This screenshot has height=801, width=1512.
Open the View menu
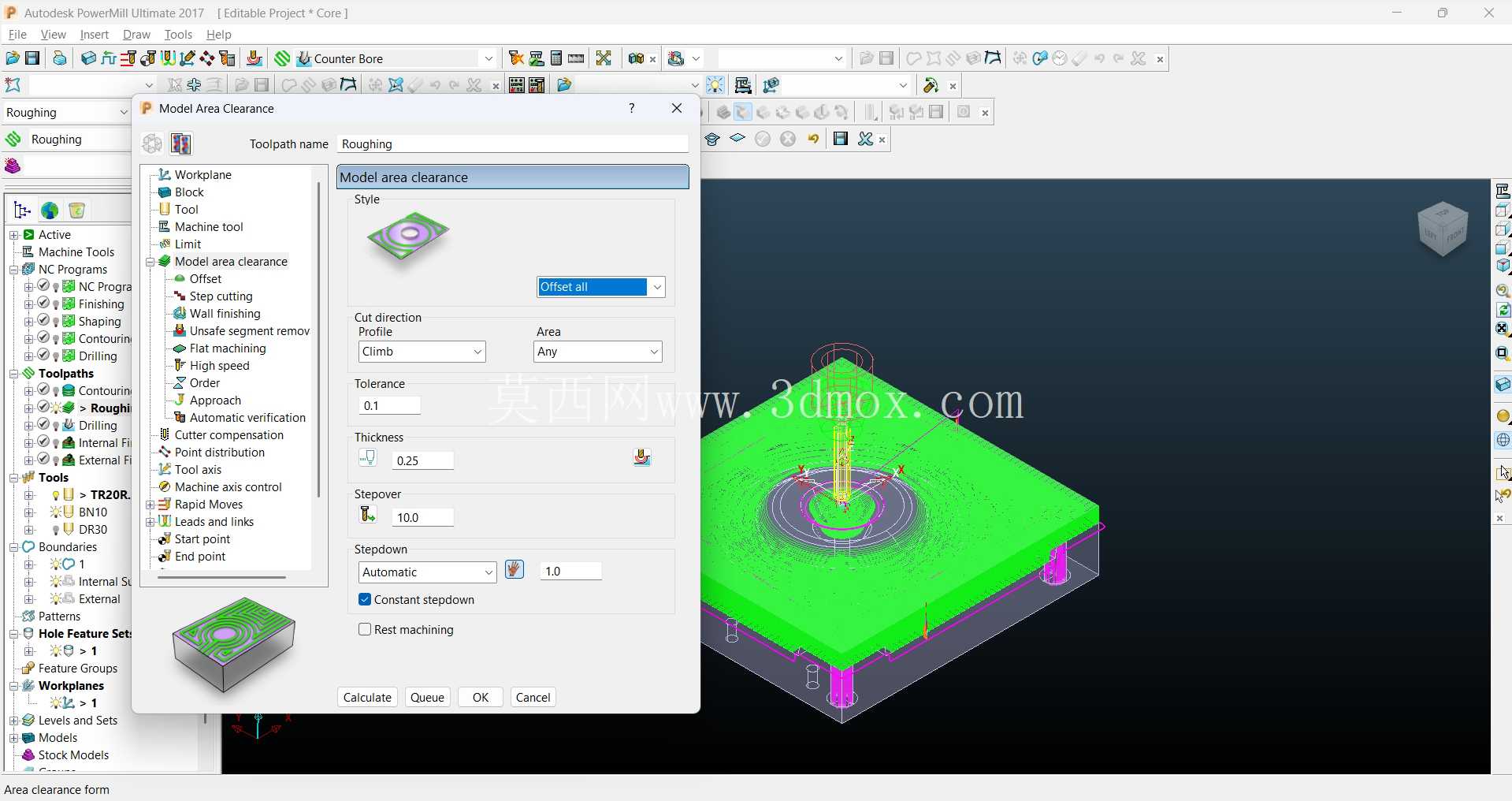coord(53,35)
